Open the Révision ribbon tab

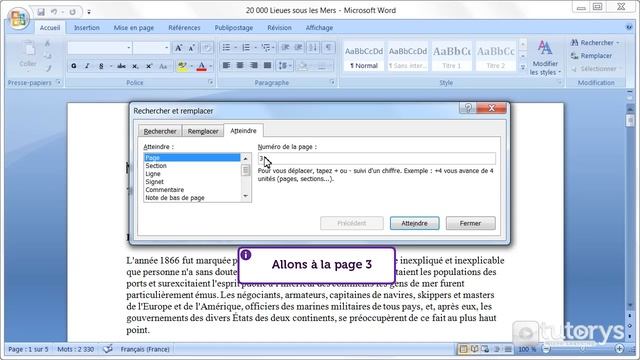click(279, 28)
